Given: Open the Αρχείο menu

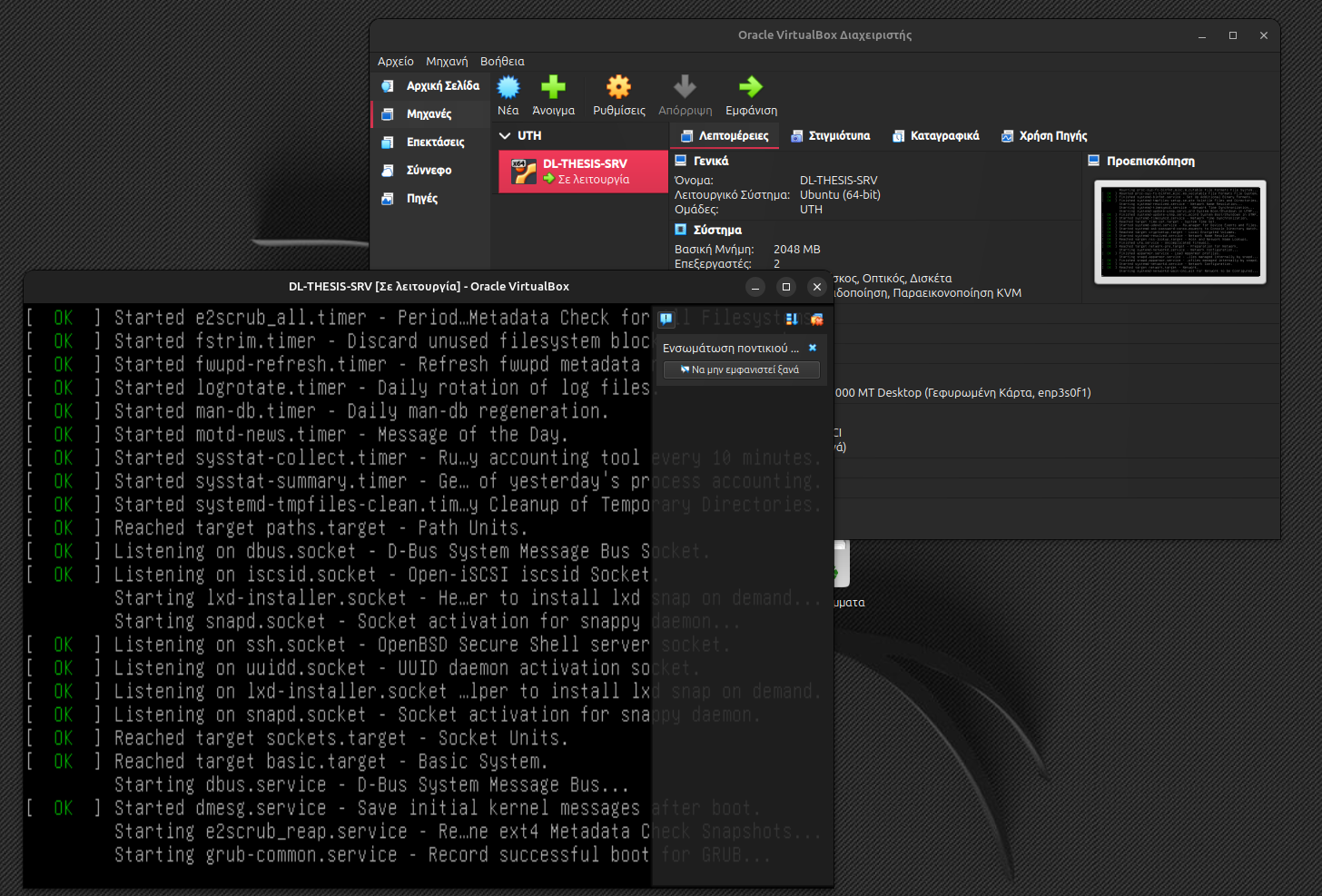Looking at the screenshot, I should pyautogui.click(x=396, y=61).
